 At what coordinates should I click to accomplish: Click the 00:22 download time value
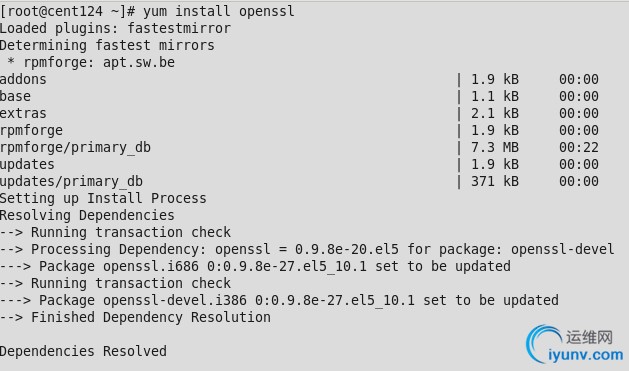[x=579, y=147]
